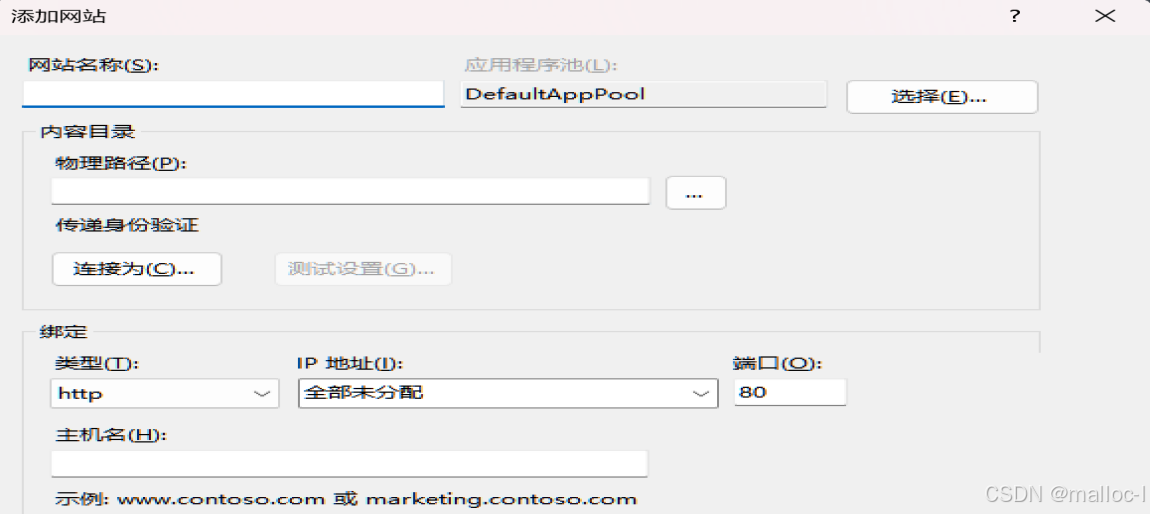Click the 传递身份验证 text
The height and width of the screenshot is (514, 1150).
pos(127,225)
